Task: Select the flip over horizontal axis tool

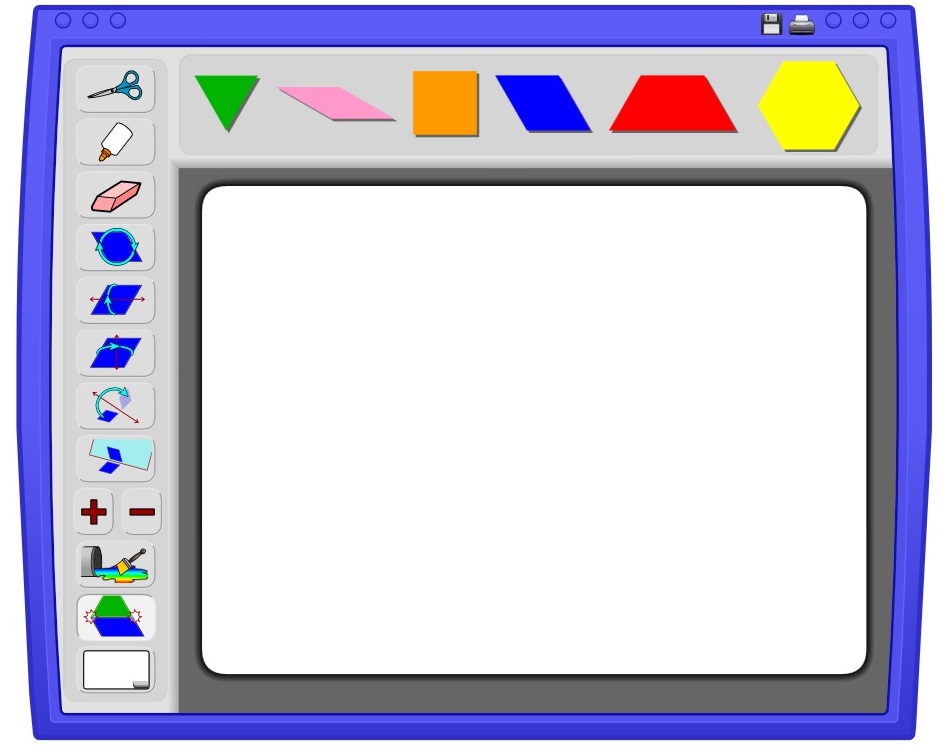Action: point(115,300)
